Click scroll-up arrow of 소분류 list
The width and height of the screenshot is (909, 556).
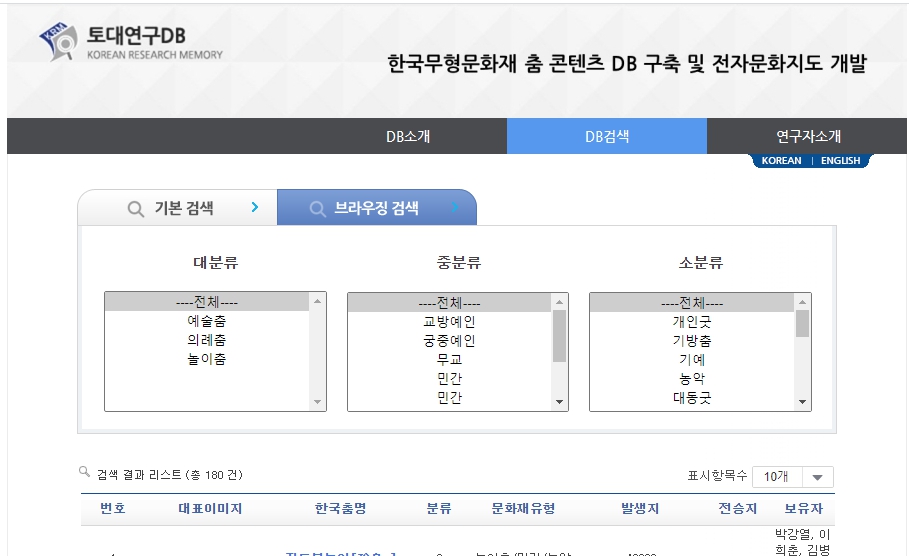click(x=802, y=301)
